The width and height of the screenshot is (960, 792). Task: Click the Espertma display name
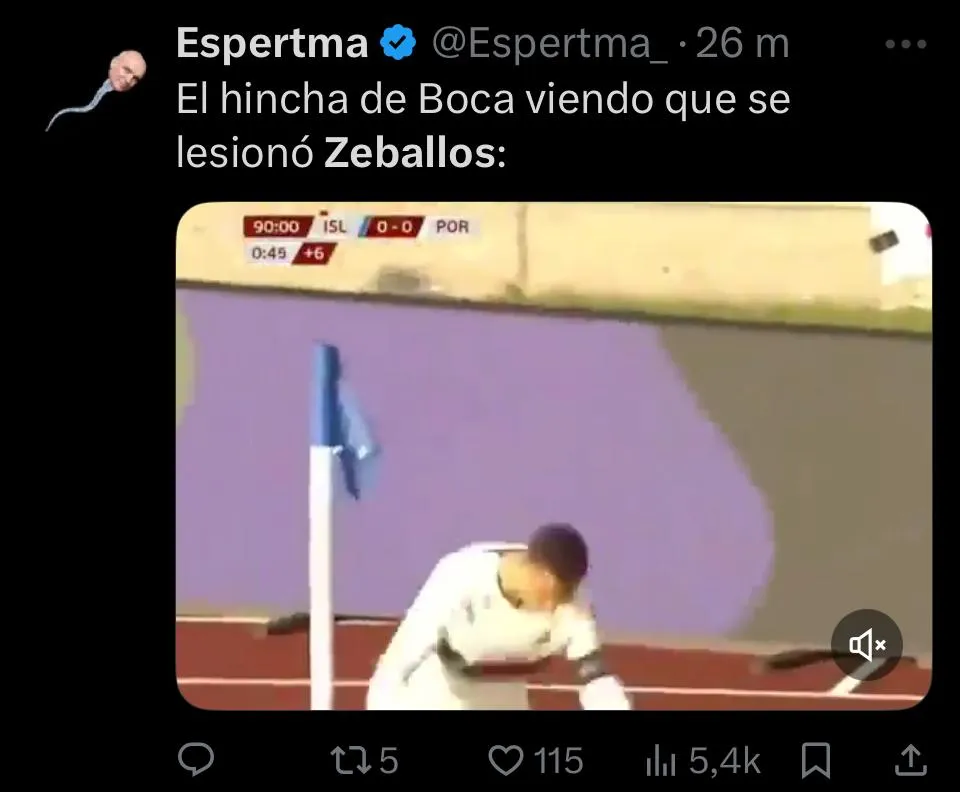(x=272, y=44)
